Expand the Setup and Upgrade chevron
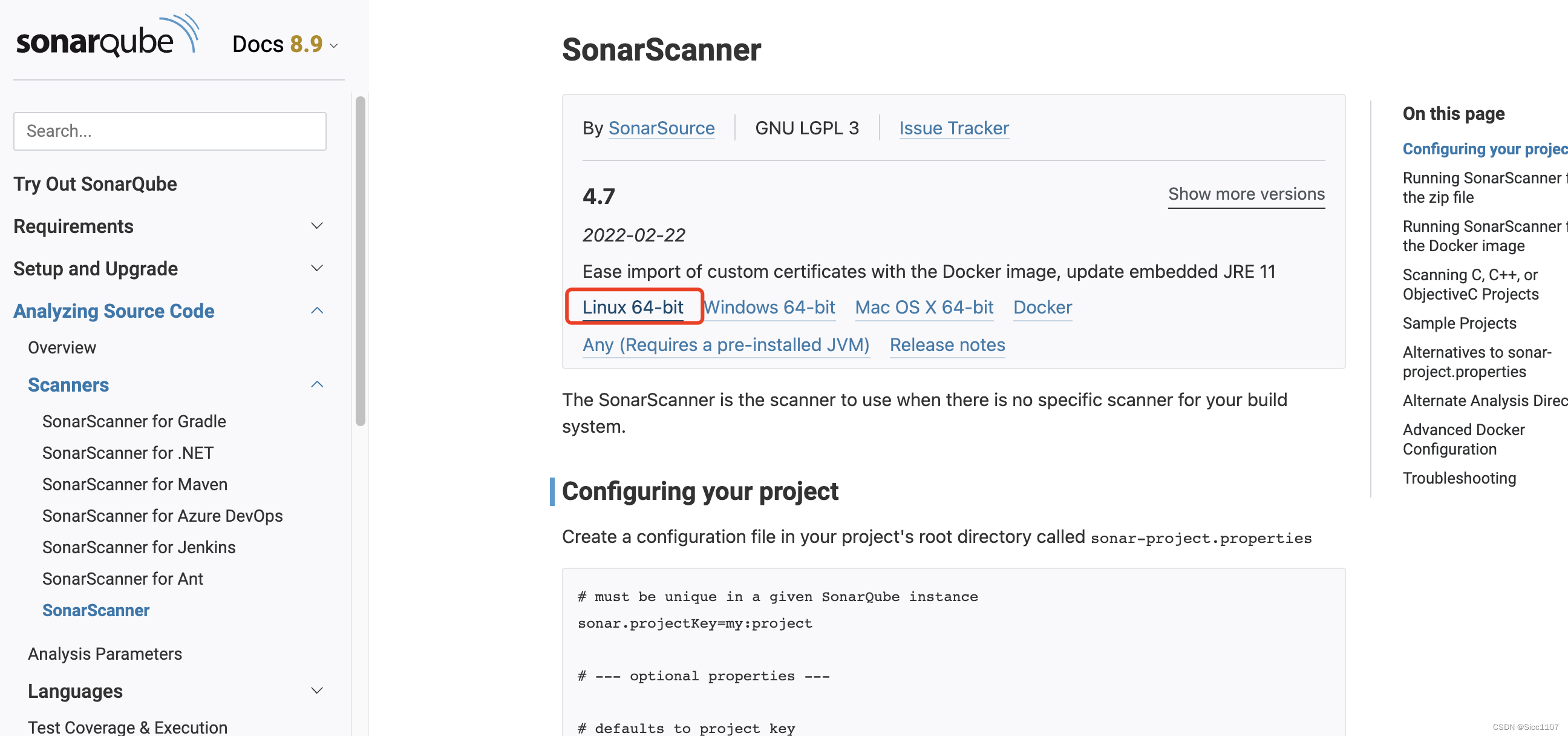Image resolution: width=1568 pixels, height=736 pixels. pyautogui.click(x=316, y=268)
